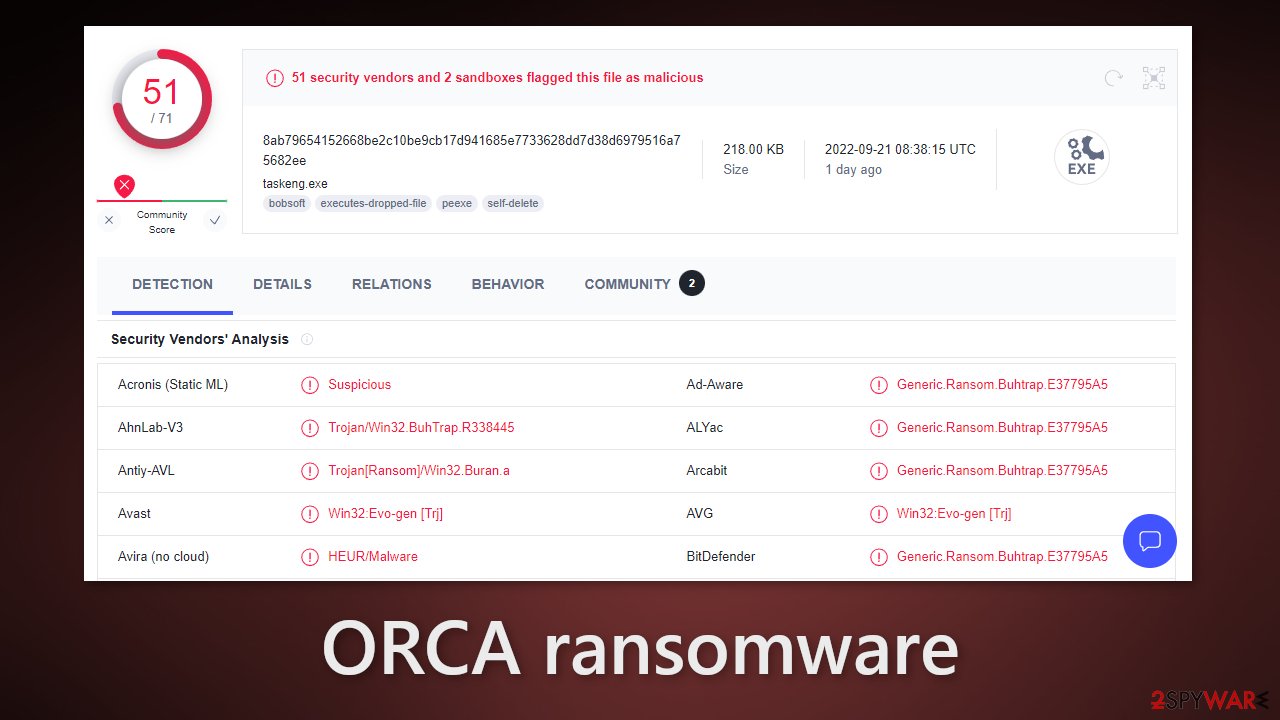Click the malicious alert icon in the banner
This screenshot has height=720, width=1280.
[274, 78]
